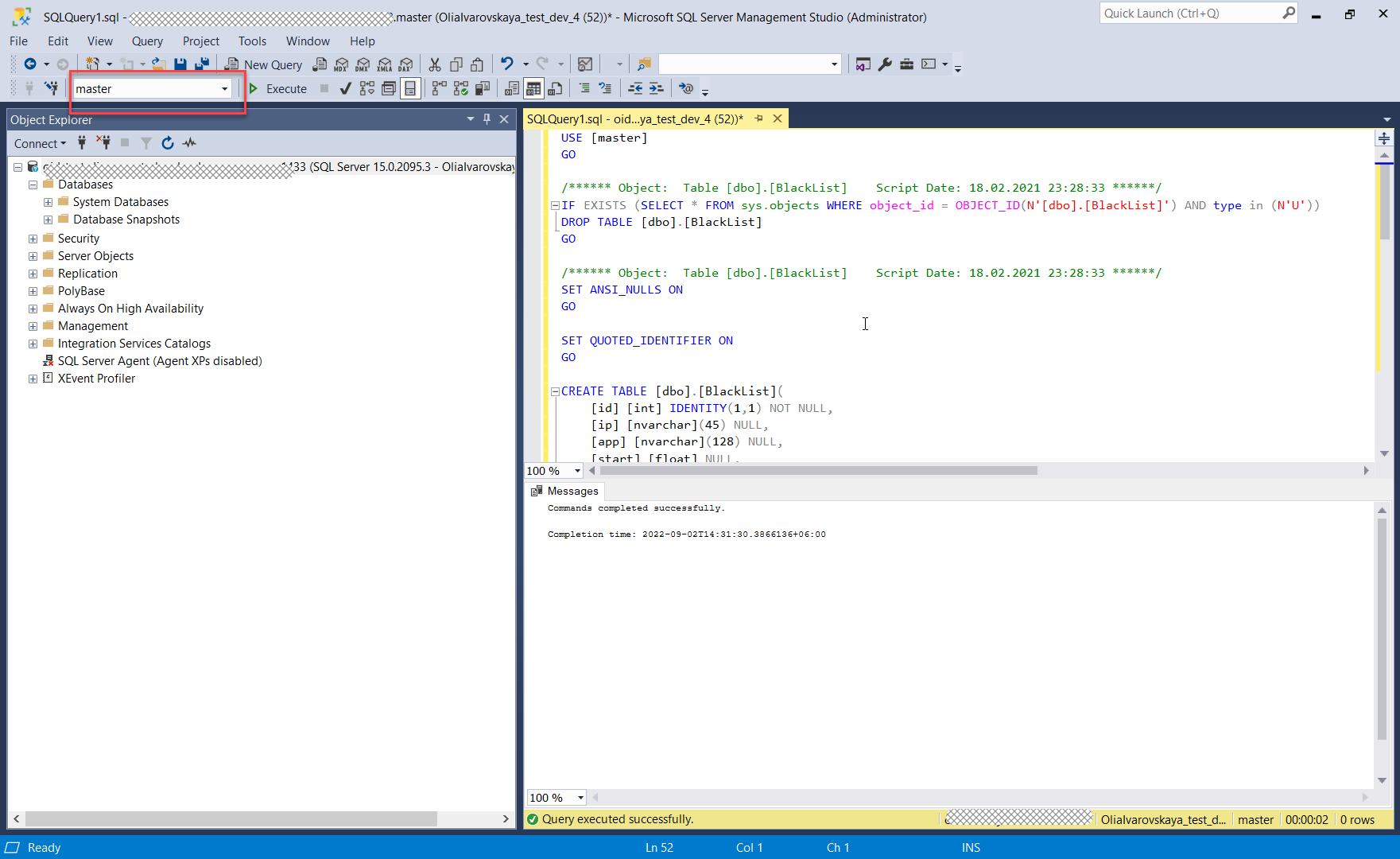The height and width of the screenshot is (859, 1400).
Task: Open the Properties wrench icon
Action: tap(885, 64)
